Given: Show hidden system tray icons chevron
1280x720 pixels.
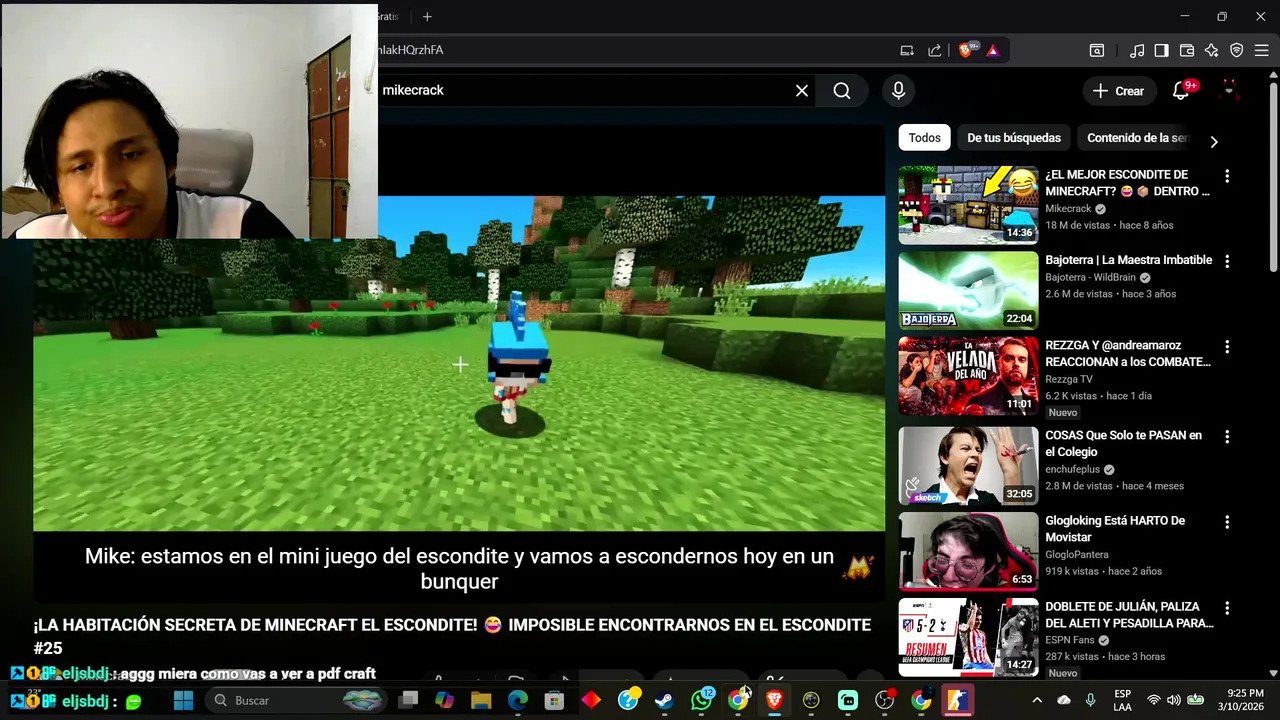Looking at the screenshot, I should (x=1037, y=701).
